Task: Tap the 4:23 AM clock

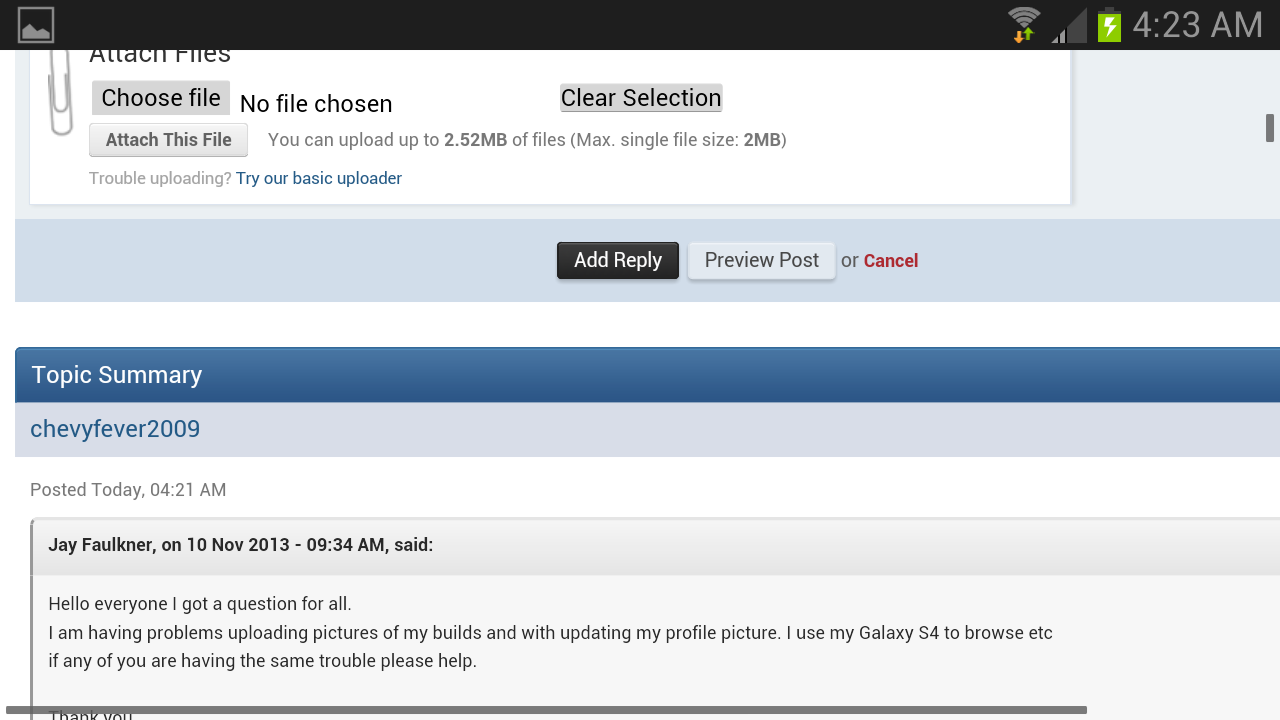Action: click(x=1198, y=25)
